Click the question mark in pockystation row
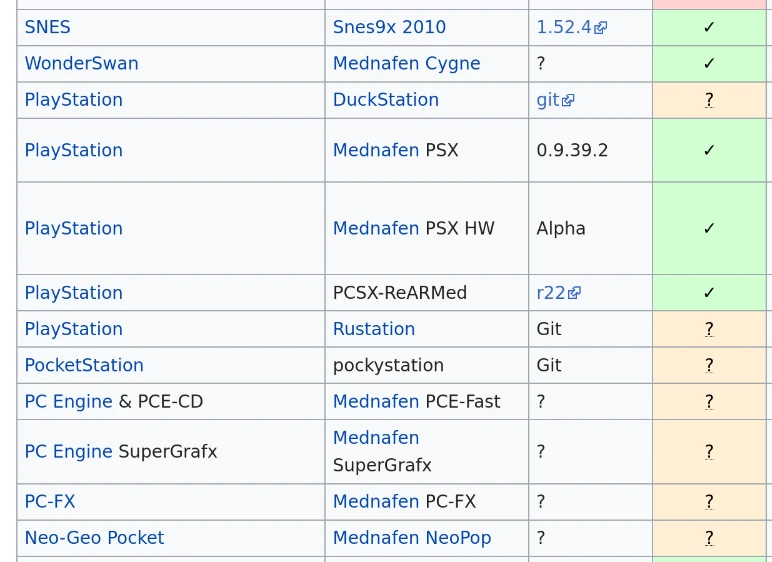 click(x=709, y=365)
